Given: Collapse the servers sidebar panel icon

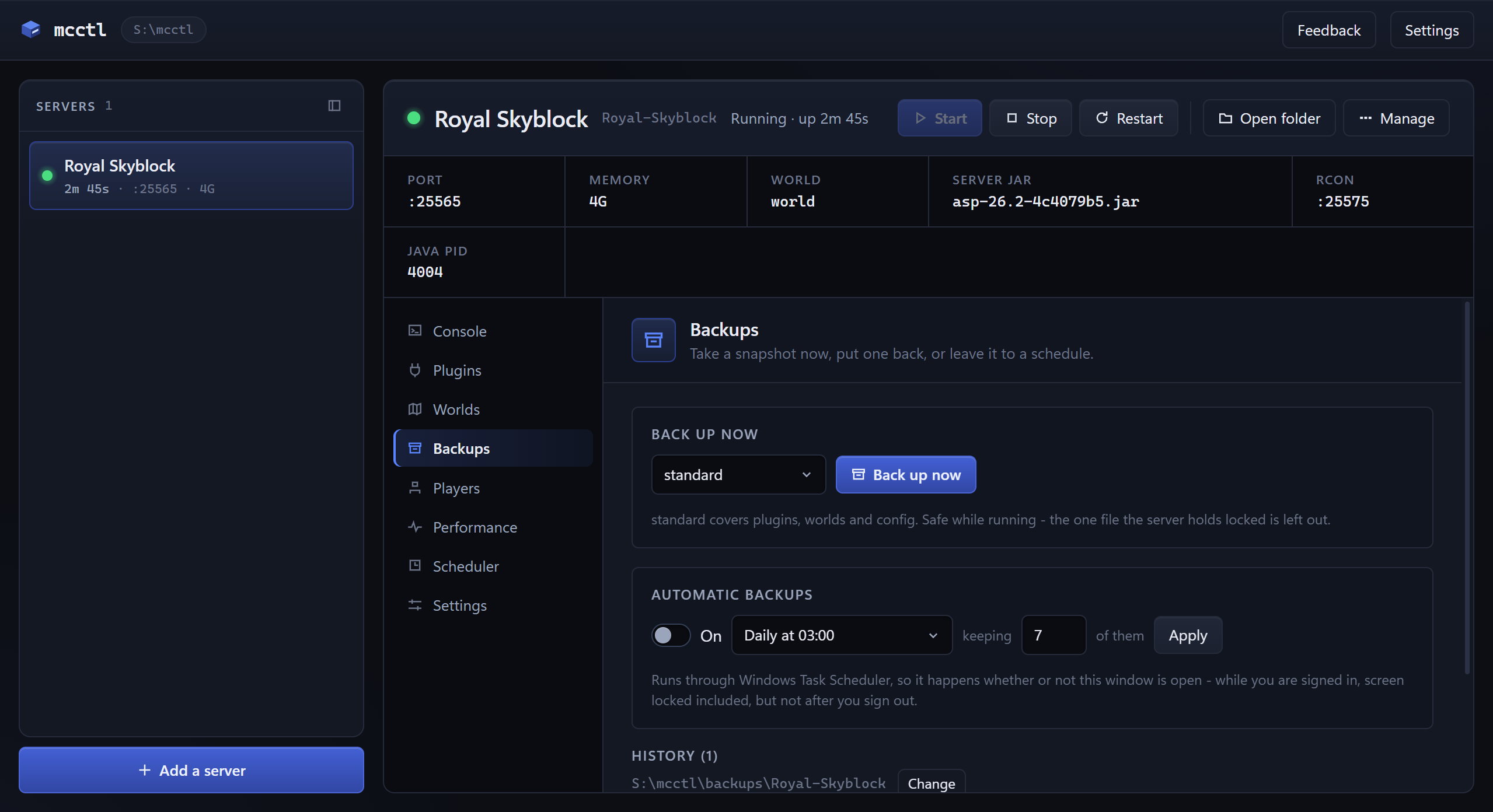Looking at the screenshot, I should [x=334, y=106].
